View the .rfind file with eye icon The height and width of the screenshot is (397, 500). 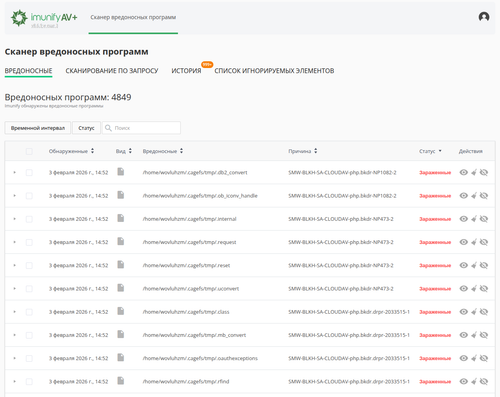pos(463,381)
